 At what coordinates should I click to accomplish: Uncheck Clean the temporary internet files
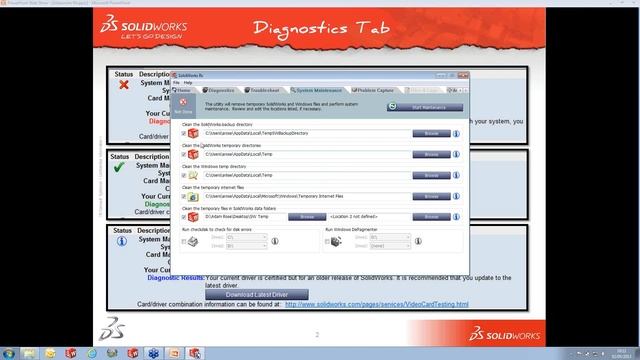coord(184,197)
